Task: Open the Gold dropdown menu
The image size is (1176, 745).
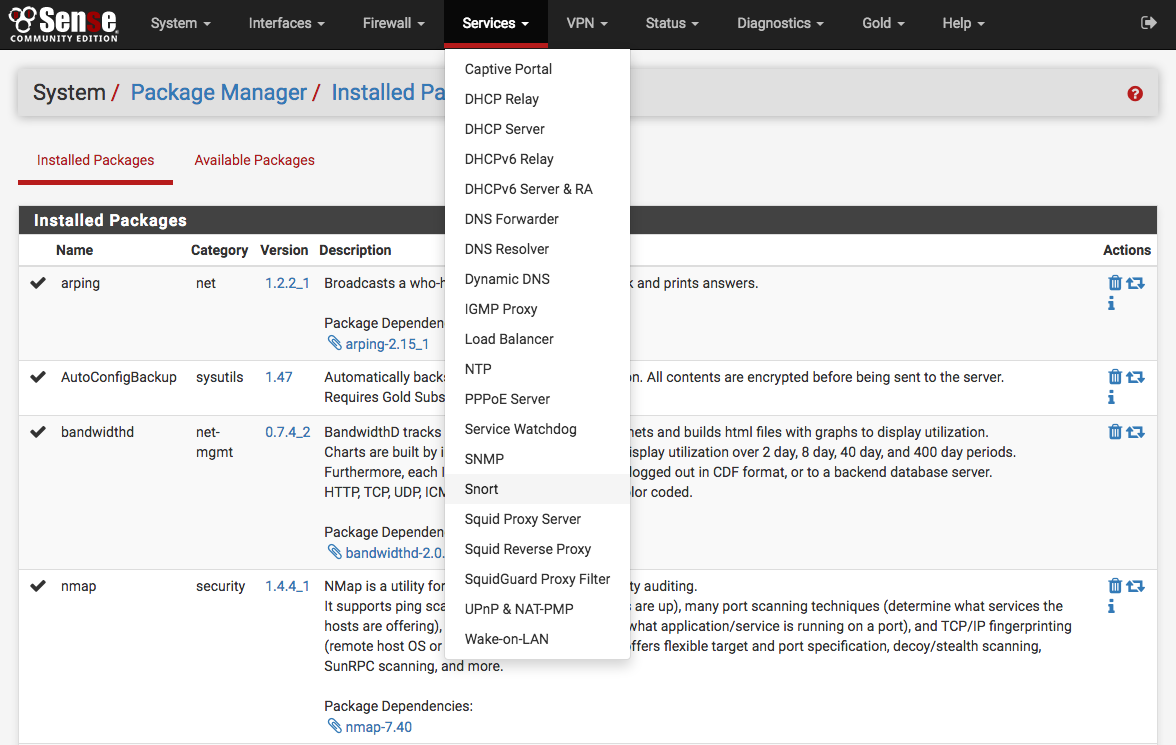Action: (x=882, y=23)
